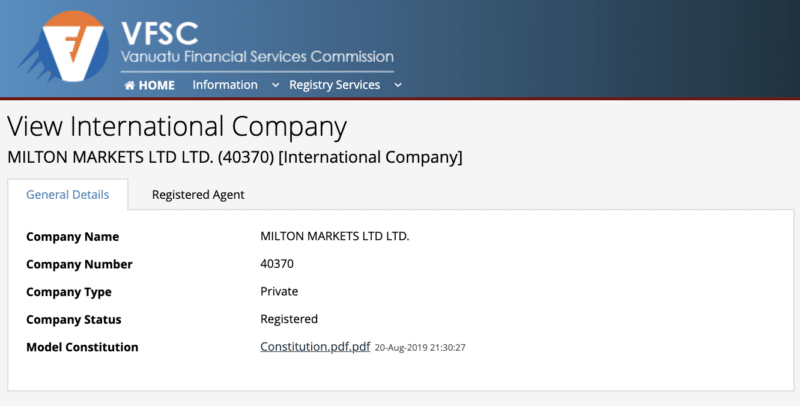800x406 pixels.
Task: Switch to the Registered Agent tab
Action: tap(198, 194)
